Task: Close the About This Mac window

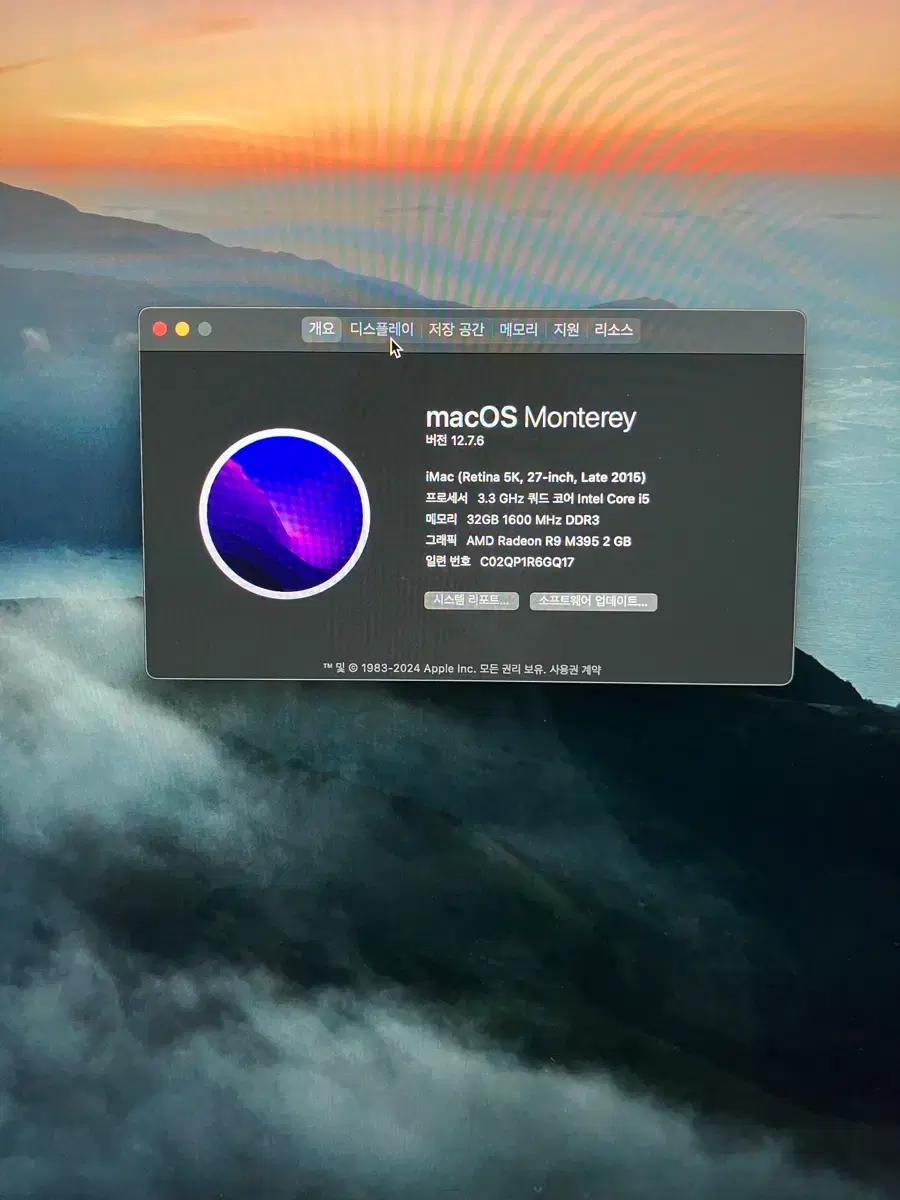Action: pos(159,329)
